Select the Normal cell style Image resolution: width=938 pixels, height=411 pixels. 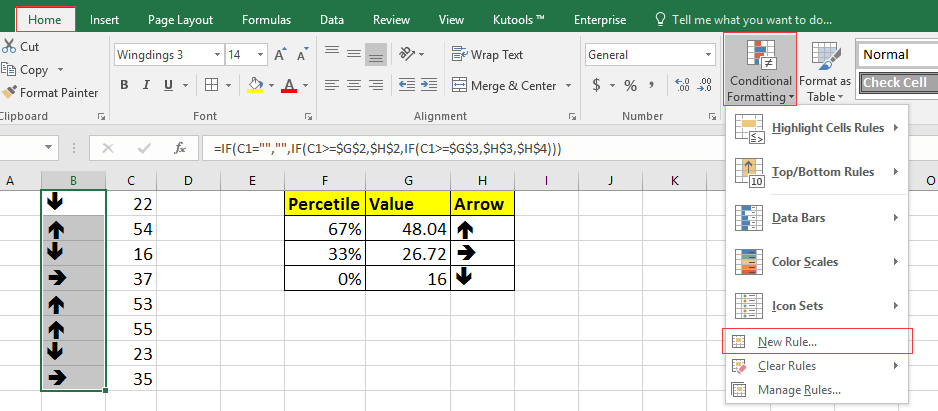(897, 54)
